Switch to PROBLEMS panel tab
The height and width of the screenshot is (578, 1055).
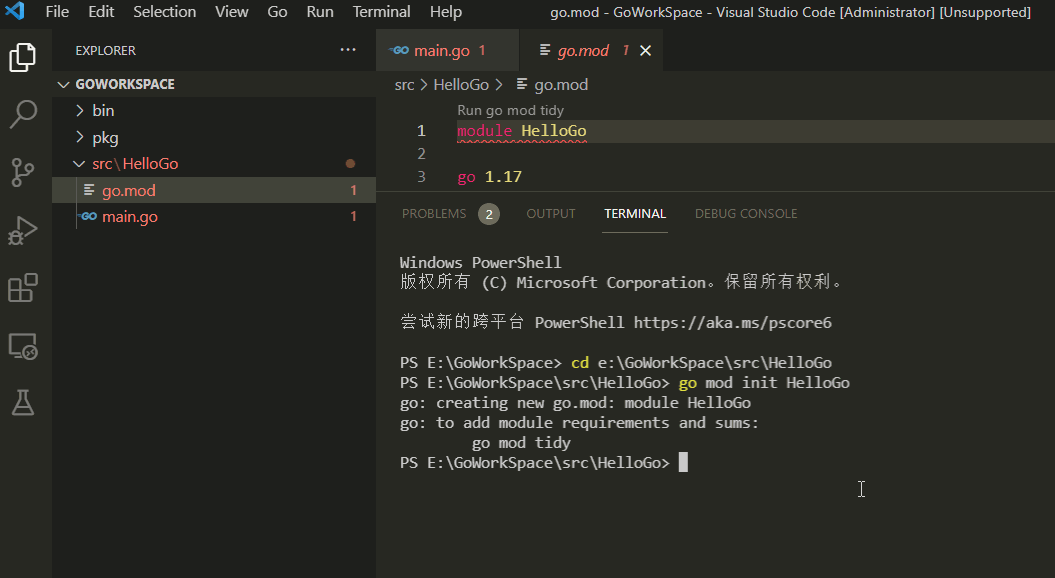pyautogui.click(x=434, y=214)
